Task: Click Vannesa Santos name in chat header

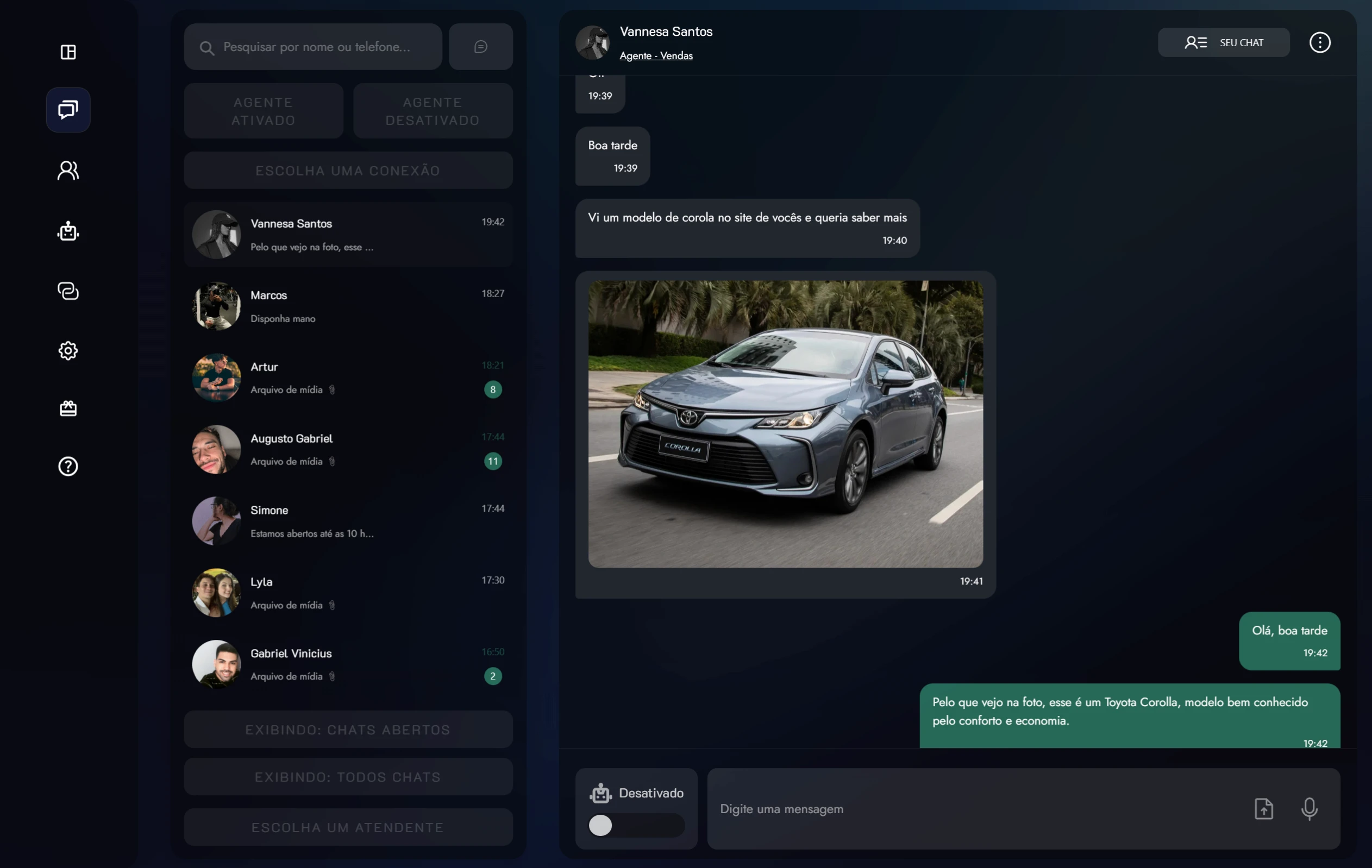Action: 666,32
